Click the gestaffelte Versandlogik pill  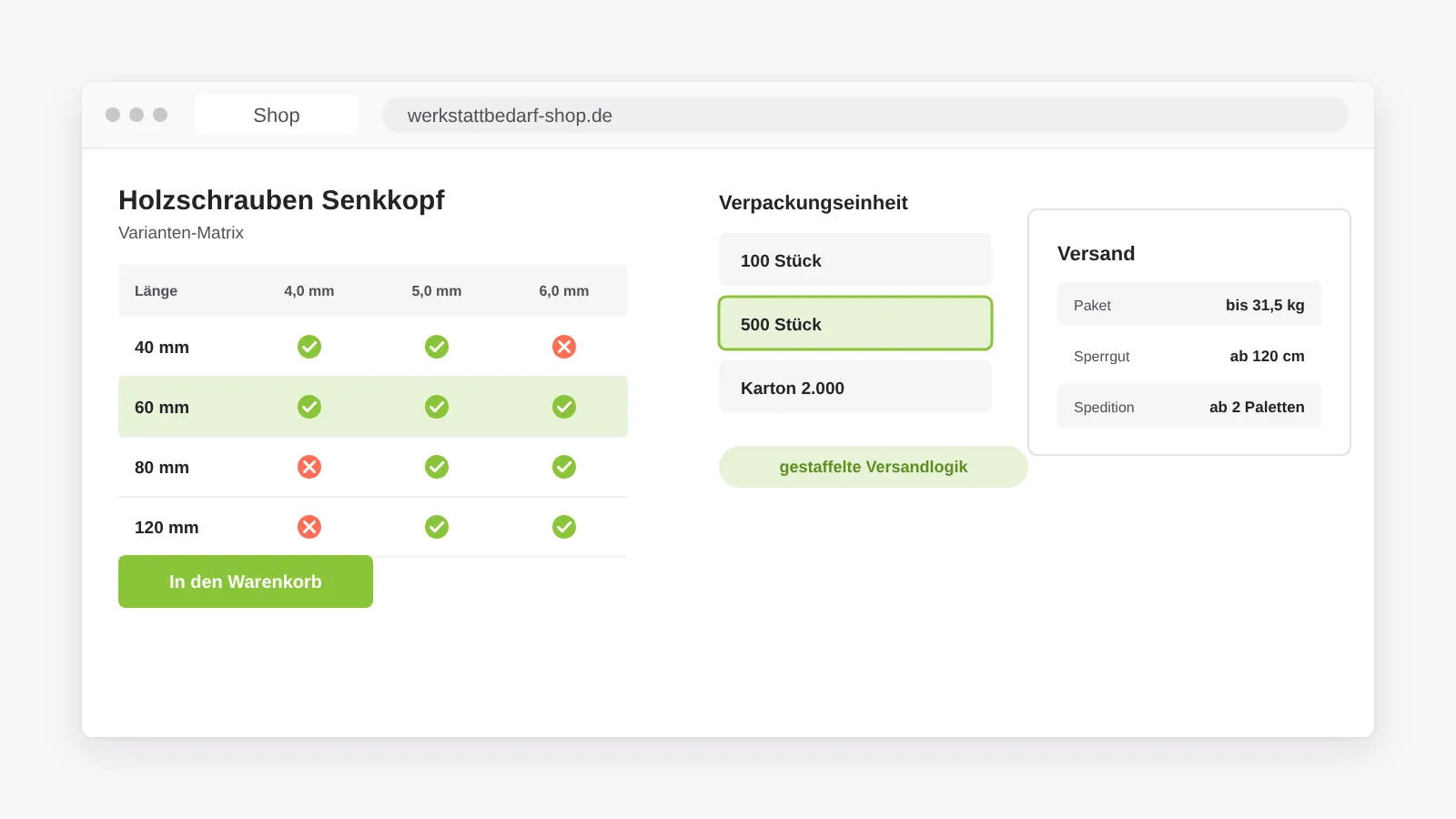[x=874, y=467]
